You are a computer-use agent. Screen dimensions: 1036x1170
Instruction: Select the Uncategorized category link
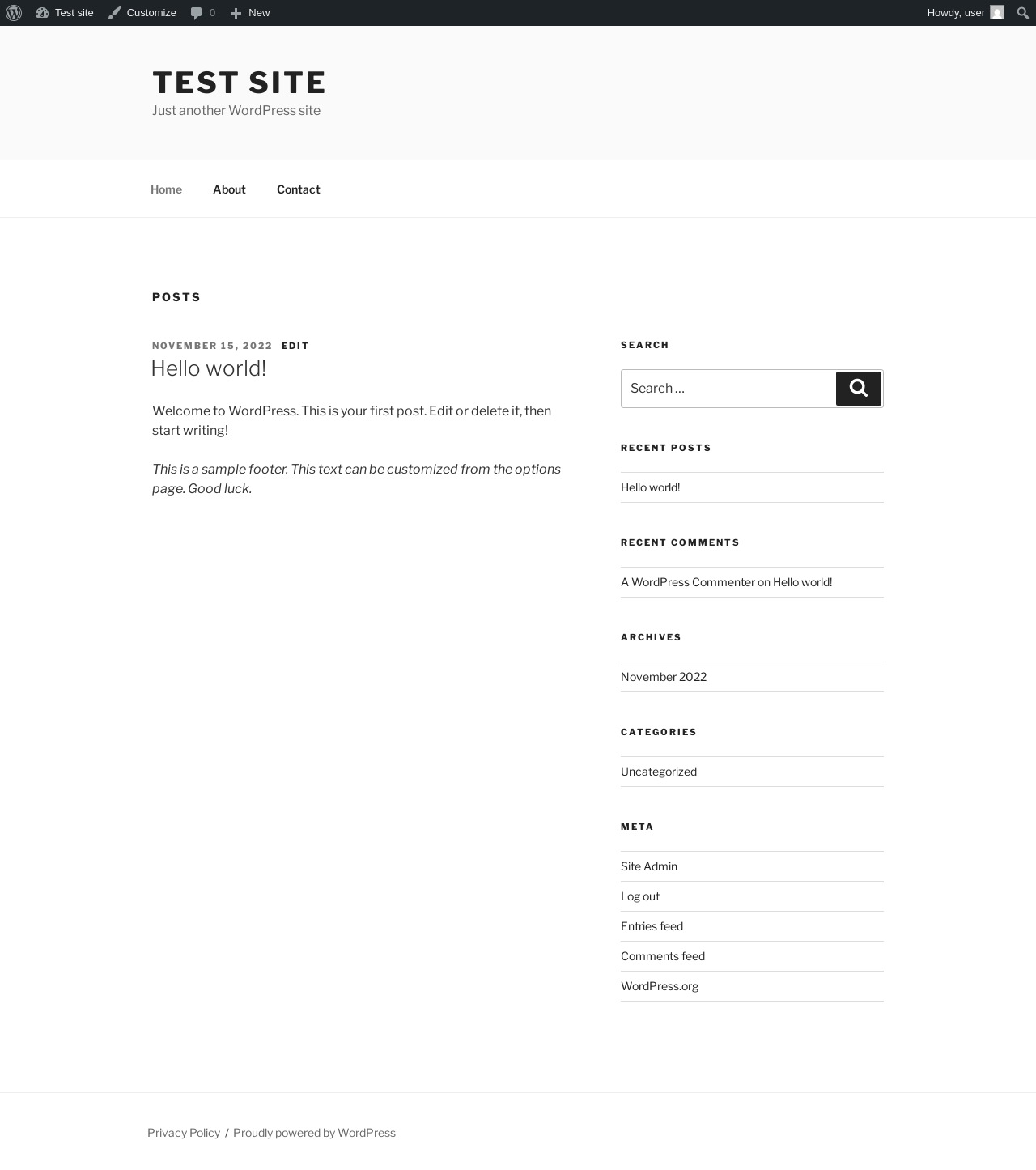(658, 772)
